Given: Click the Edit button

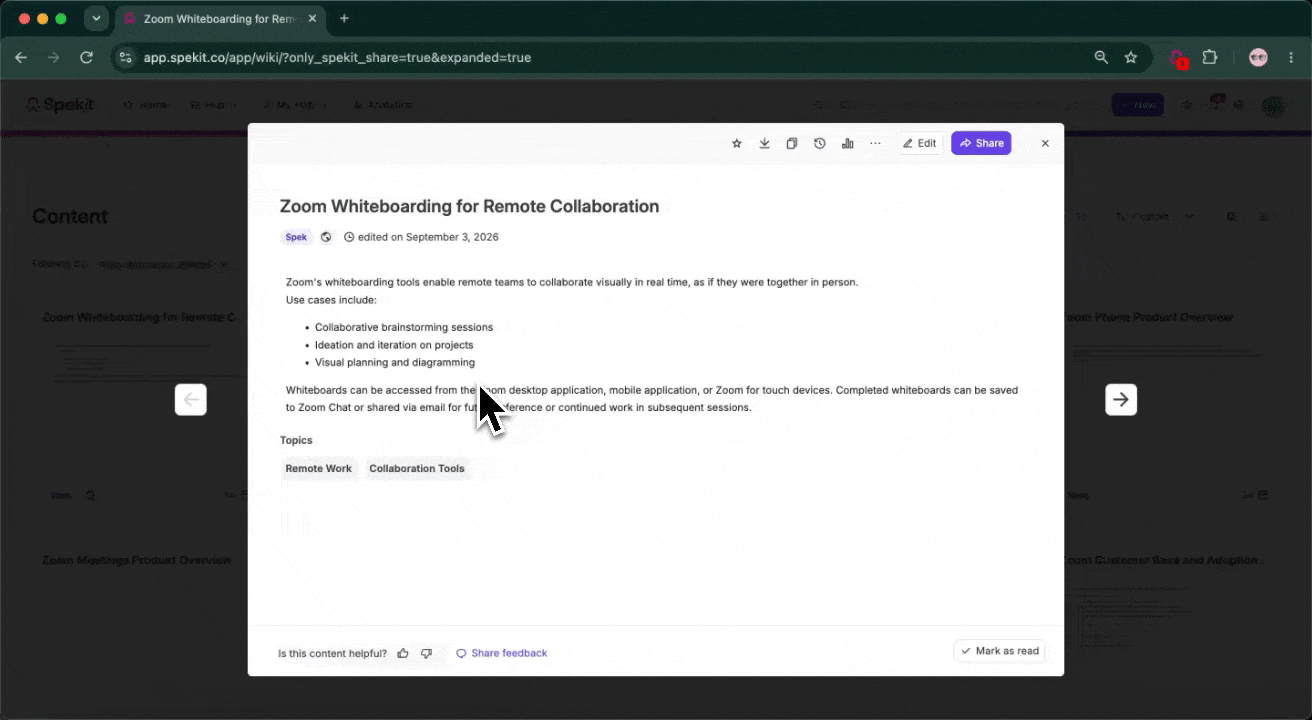Looking at the screenshot, I should click(x=920, y=143).
